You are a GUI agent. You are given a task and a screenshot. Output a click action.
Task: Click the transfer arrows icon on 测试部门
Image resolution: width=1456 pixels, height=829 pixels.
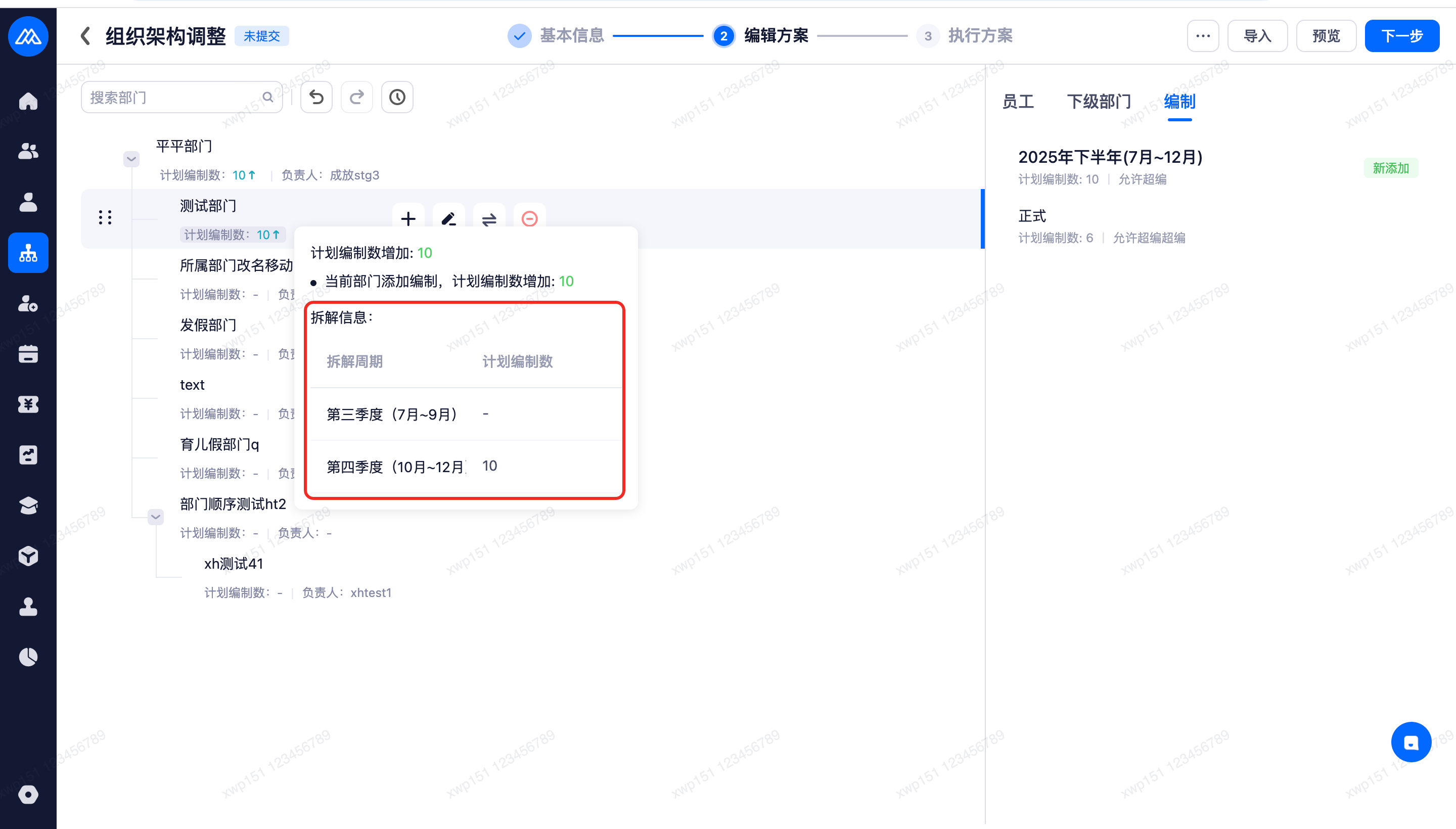[x=489, y=218]
